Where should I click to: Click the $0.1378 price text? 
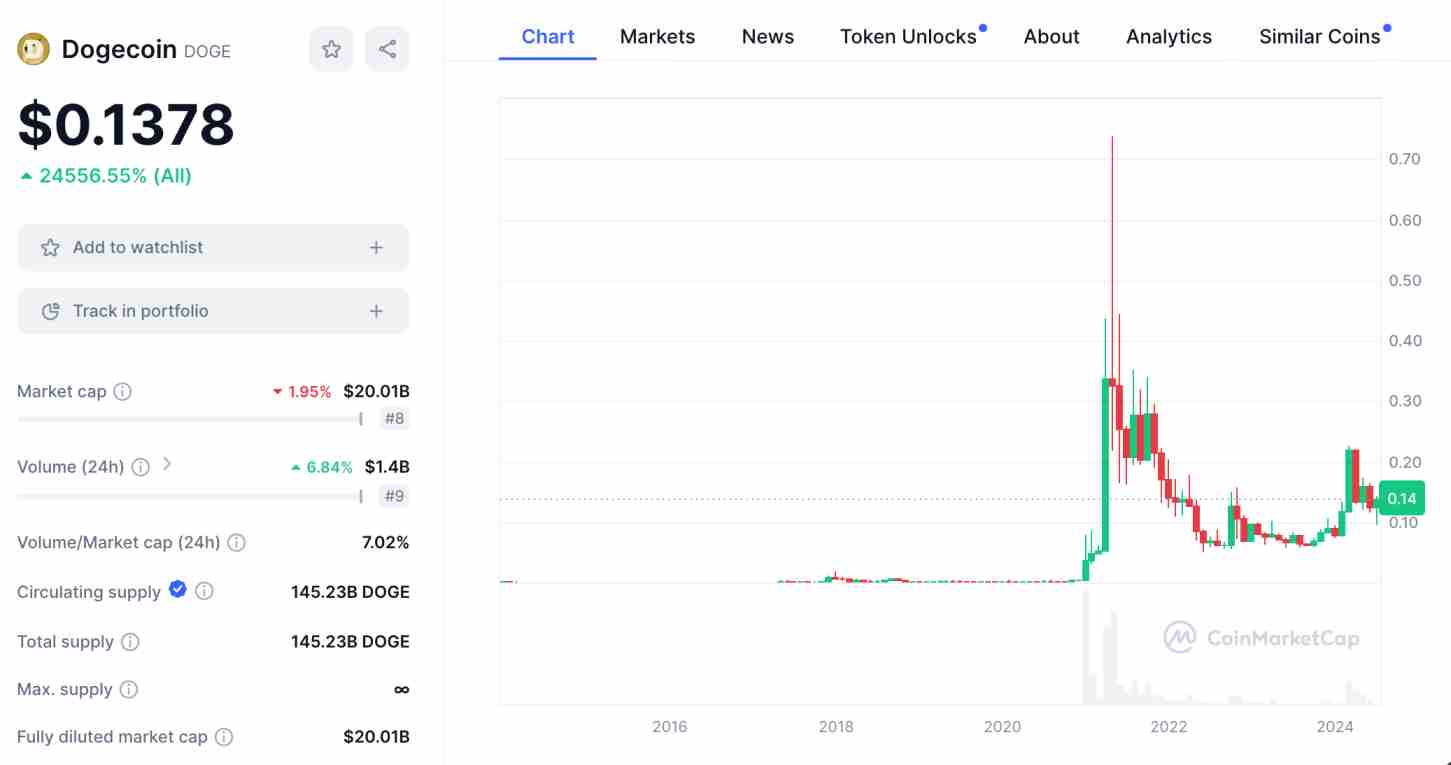point(126,124)
